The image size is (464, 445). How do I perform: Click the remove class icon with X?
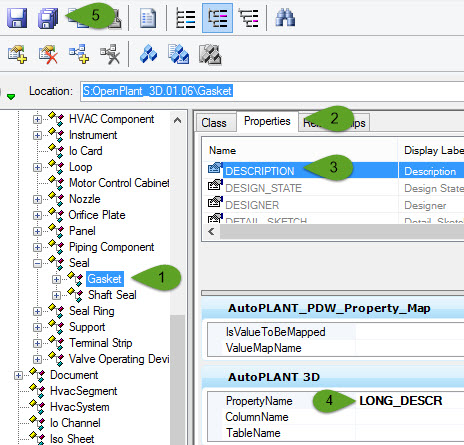tap(110, 54)
